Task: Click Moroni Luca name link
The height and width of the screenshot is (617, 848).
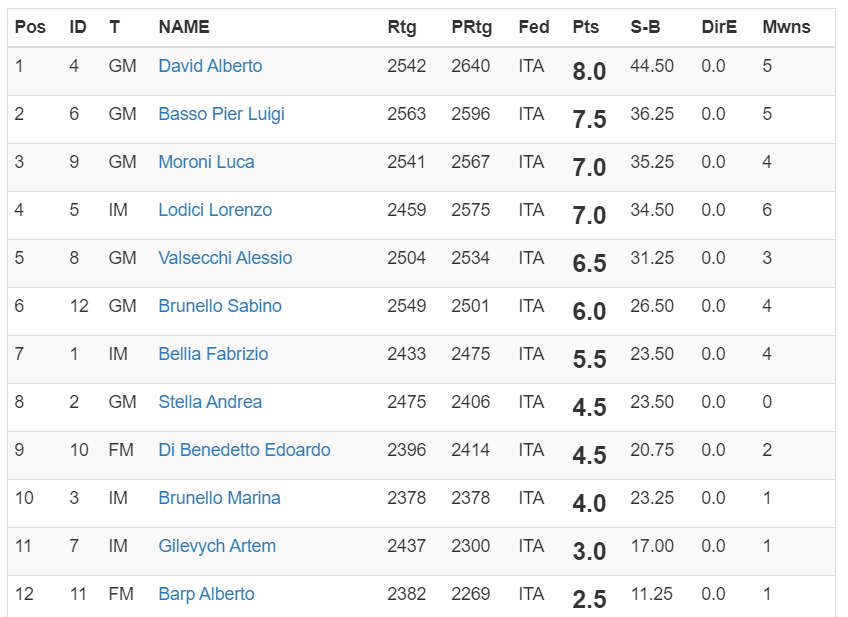Action: [206, 162]
